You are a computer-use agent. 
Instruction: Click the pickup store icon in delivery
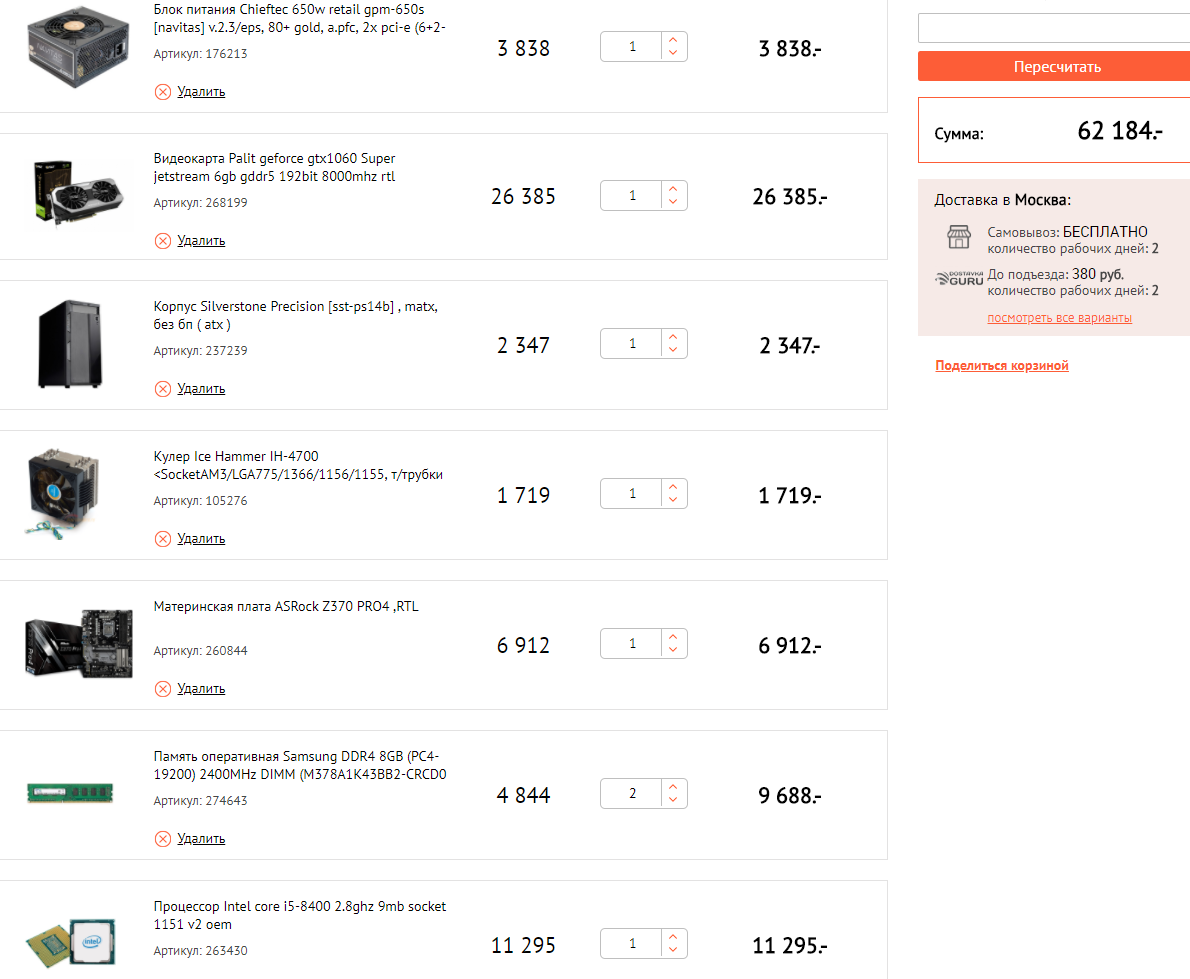[x=959, y=237]
